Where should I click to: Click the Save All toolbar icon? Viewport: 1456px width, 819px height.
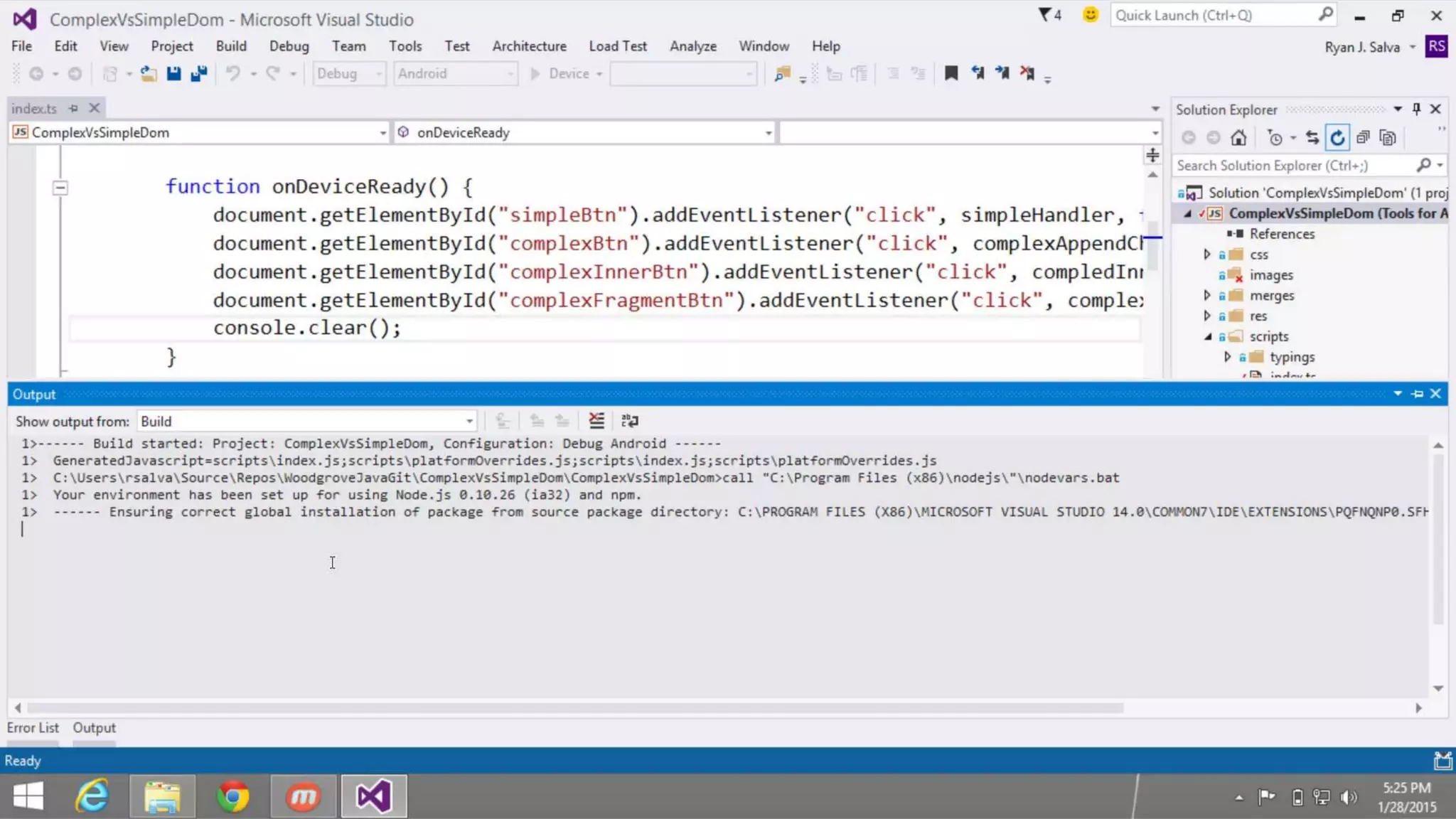(x=199, y=73)
